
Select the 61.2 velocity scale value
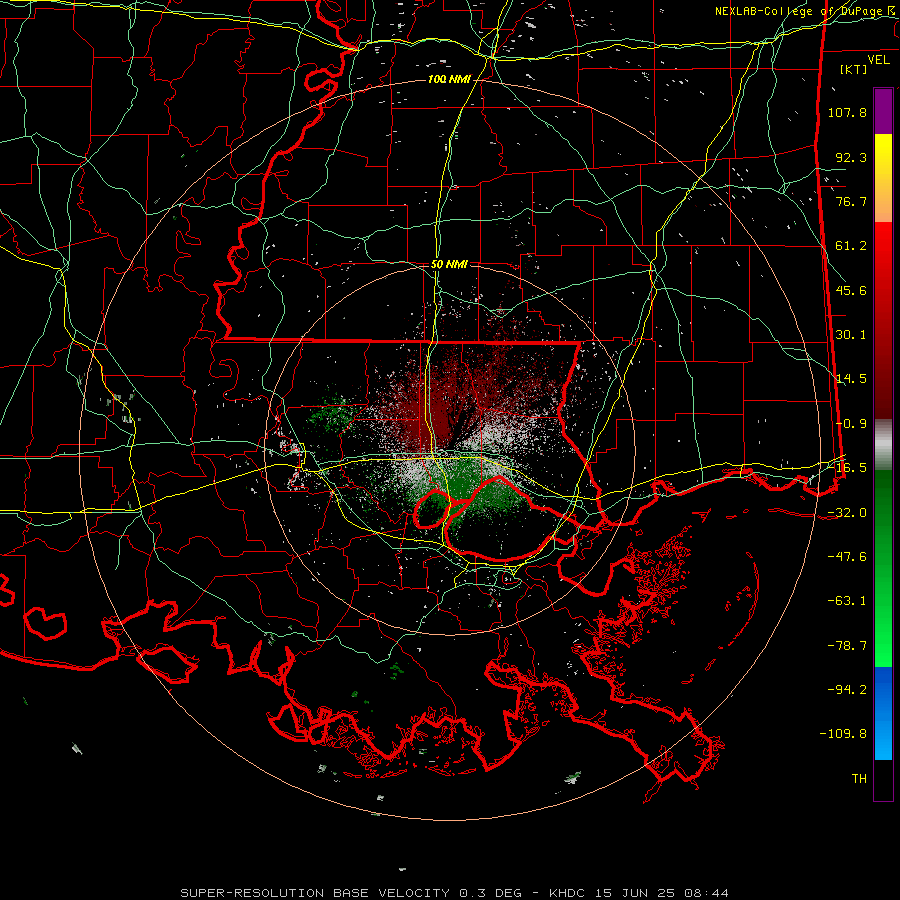point(851,246)
